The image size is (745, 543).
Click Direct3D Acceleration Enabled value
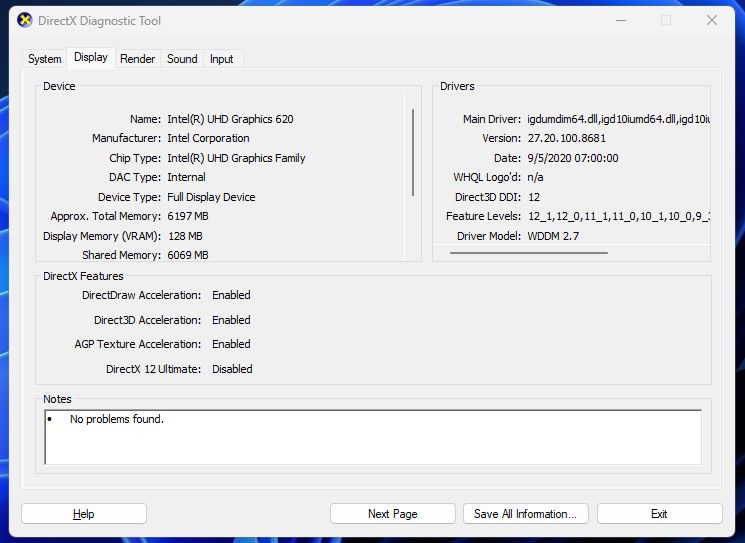click(231, 320)
